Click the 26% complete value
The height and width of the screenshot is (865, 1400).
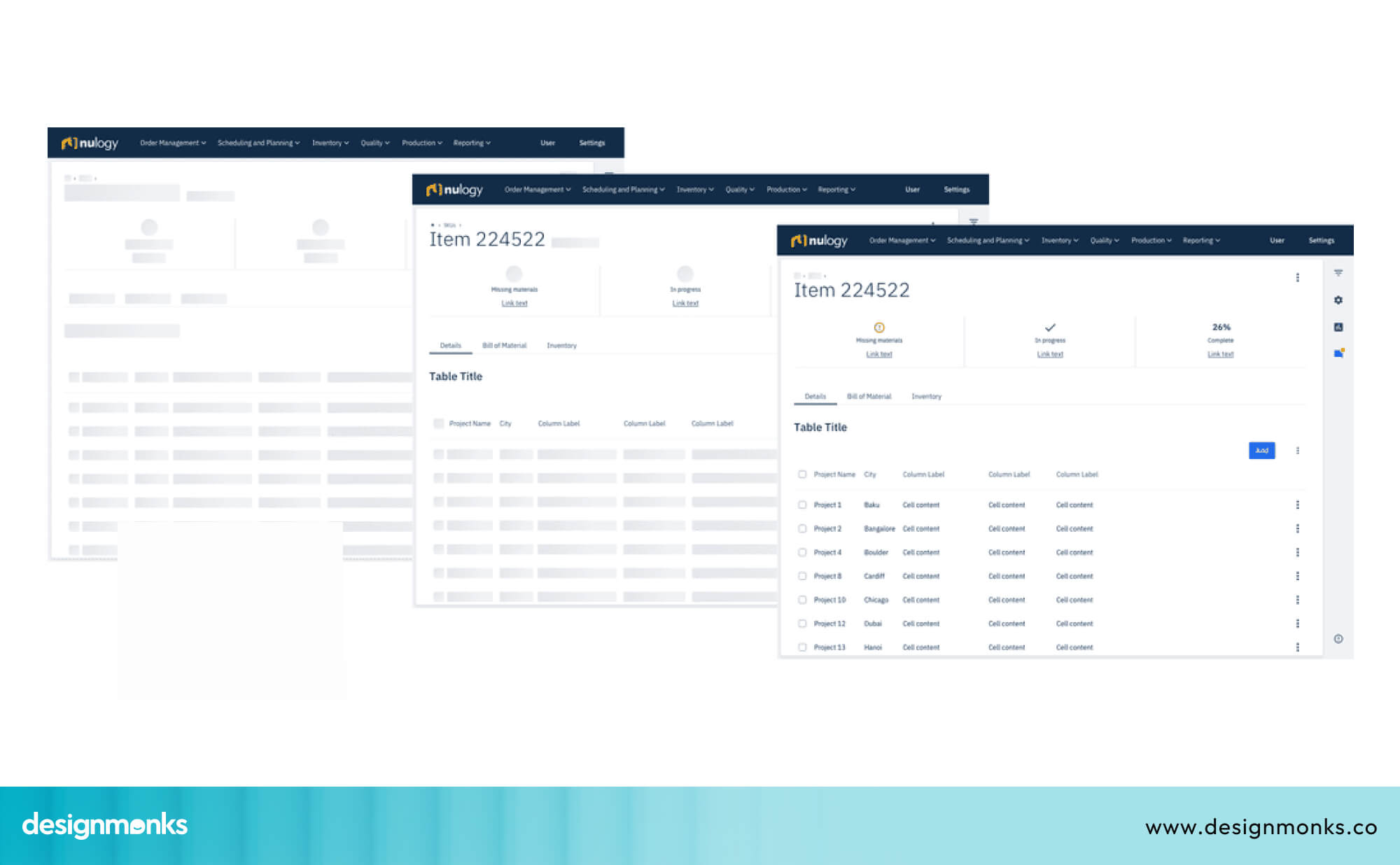coord(1221,328)
